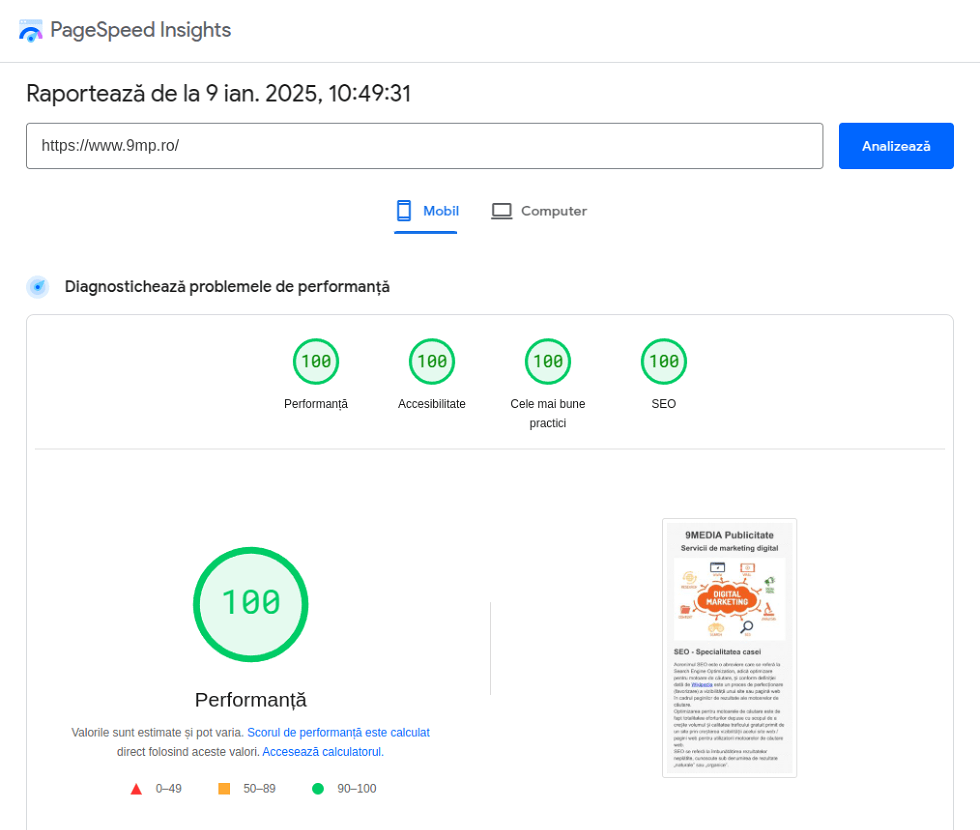Toggle the Diagnostichează problemele de performanță indicator
The height and width of the screenshot is (830, 980).
pyautogui.click(x=37, y=286)
